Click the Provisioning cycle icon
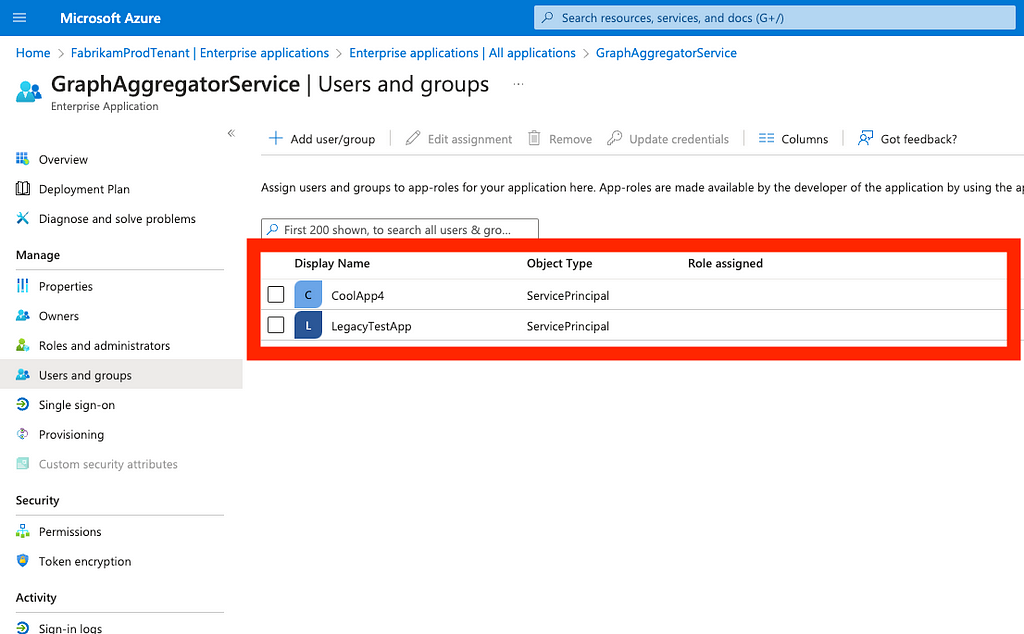Screen dimensions: 1024x634 coord(23,434)
